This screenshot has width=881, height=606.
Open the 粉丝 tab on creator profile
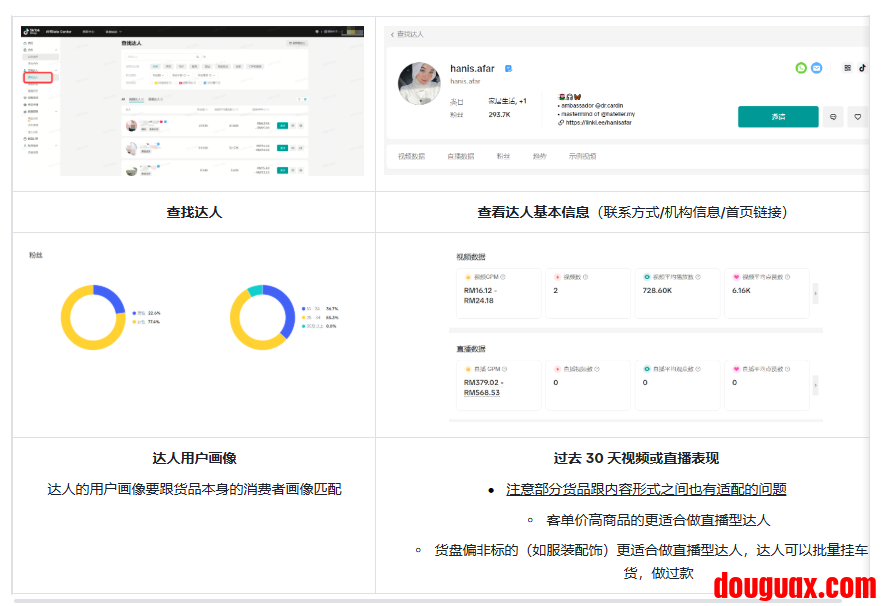503,156
